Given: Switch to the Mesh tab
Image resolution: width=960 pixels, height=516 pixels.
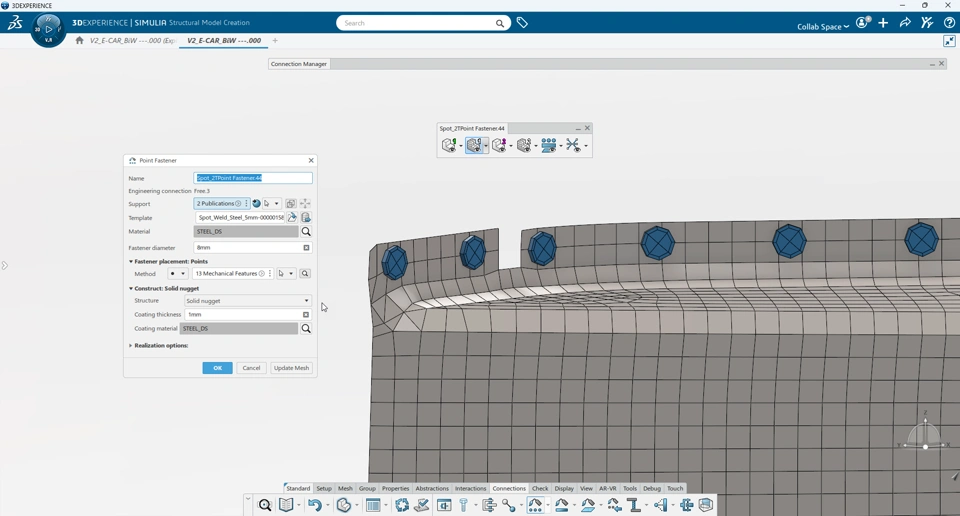Looking at the screenshot, I should (345, 489).
